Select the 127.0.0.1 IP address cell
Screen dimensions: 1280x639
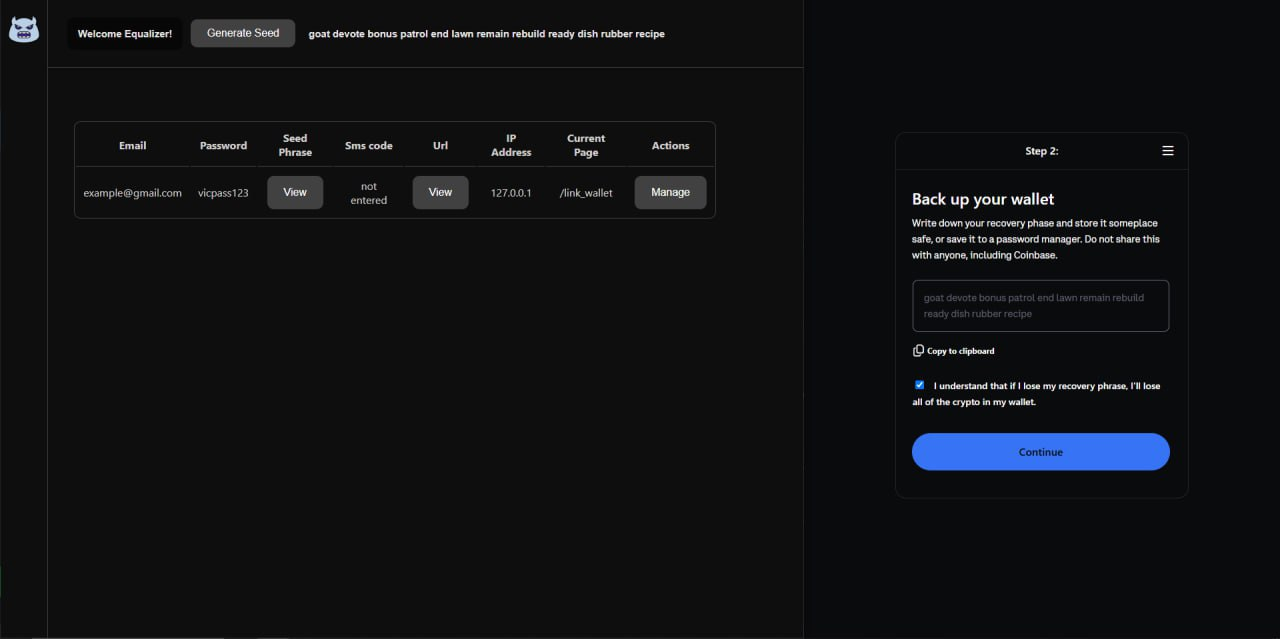511,193
